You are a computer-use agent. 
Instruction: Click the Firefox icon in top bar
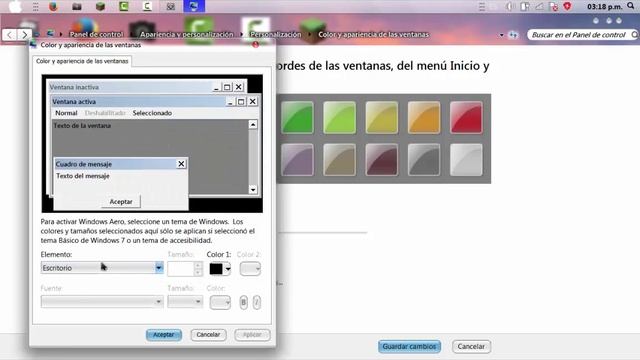(53, 7)
